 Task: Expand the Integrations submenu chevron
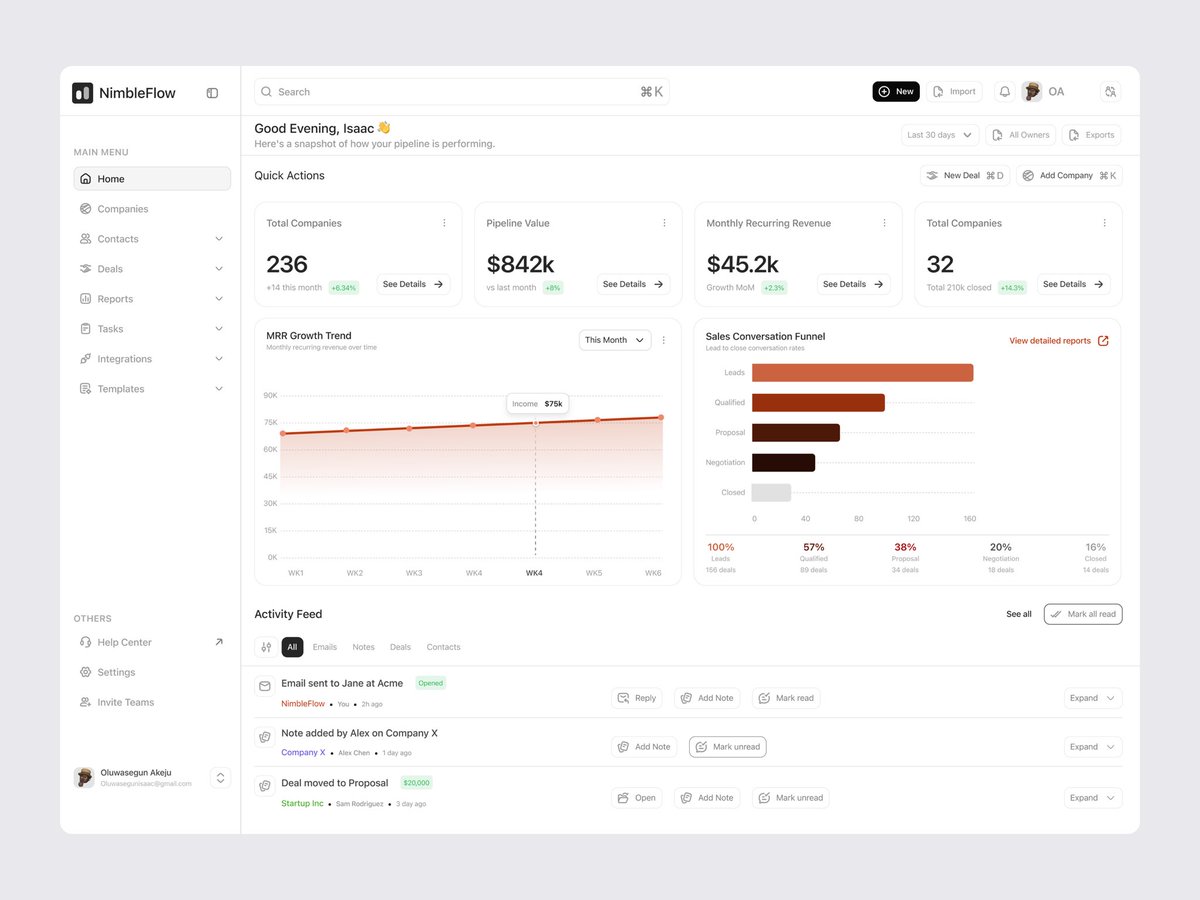pyautogui.click(x=219, y=359)
